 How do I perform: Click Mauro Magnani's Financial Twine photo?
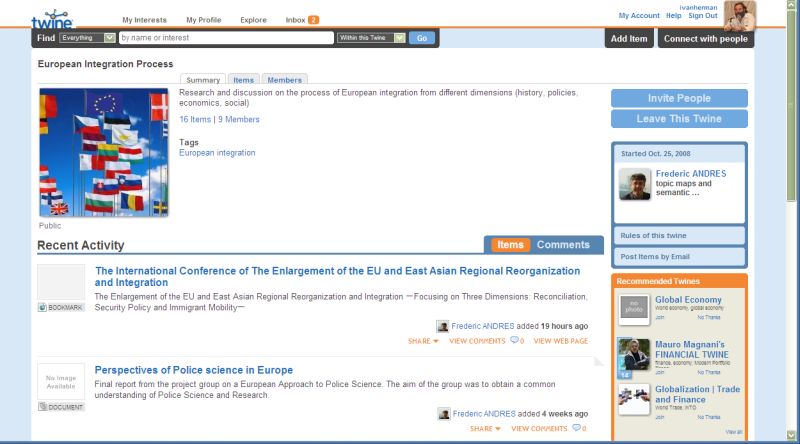634,355
